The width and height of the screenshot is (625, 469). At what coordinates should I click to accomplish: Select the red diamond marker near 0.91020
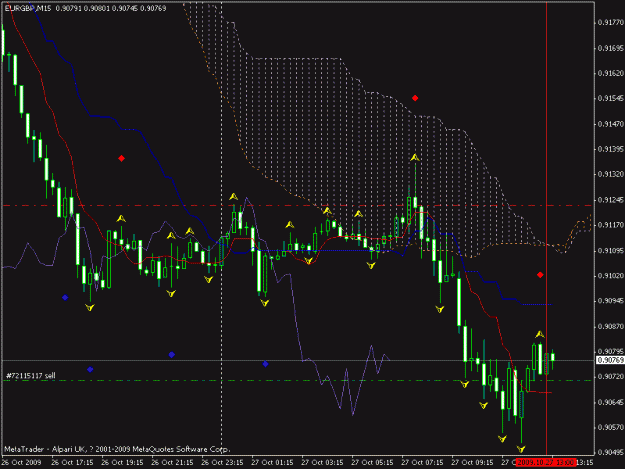540,275
